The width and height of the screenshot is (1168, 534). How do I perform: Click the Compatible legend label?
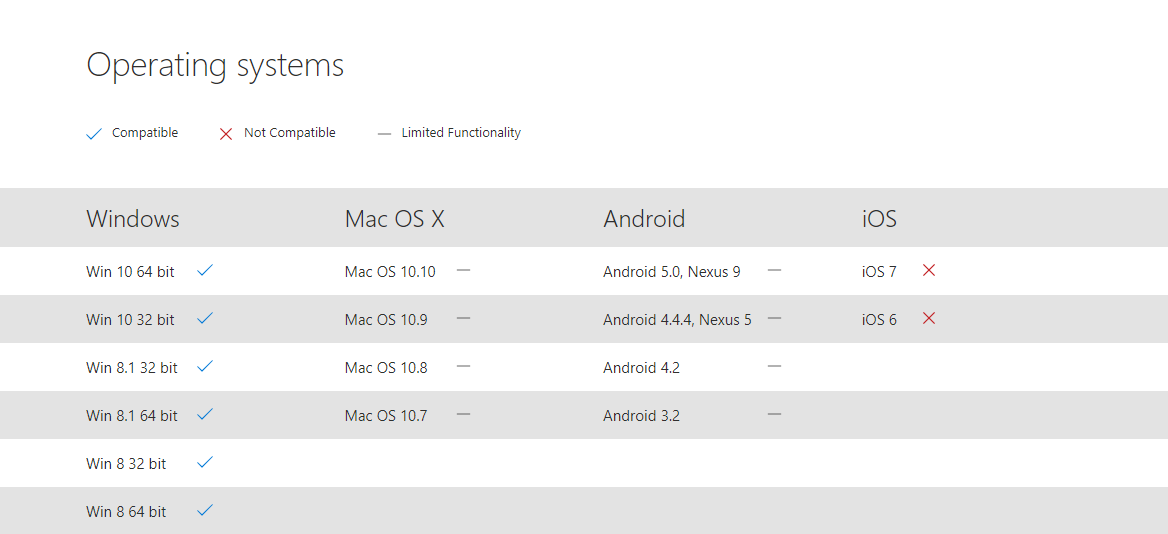point(145,133)
